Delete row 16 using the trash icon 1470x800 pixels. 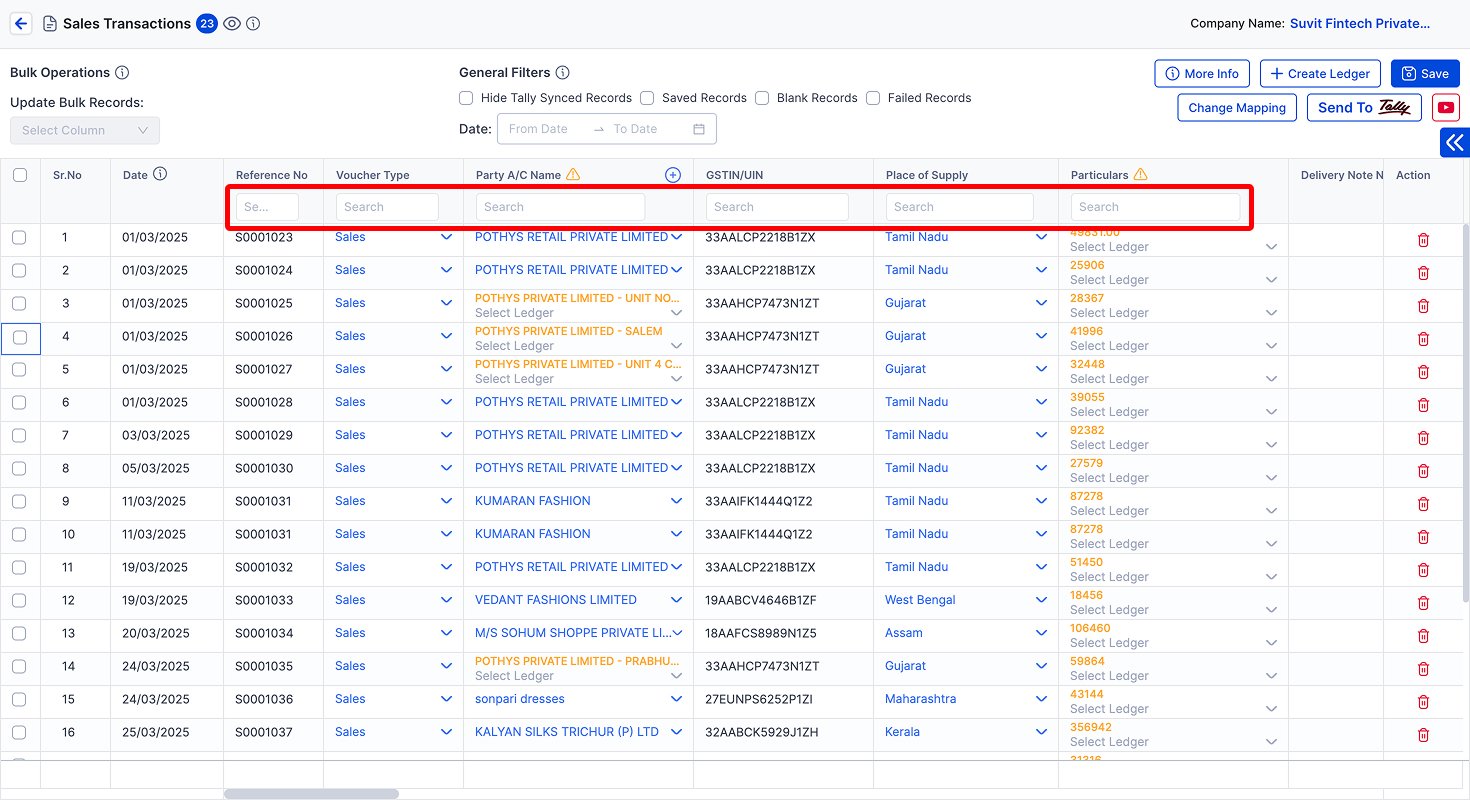coord(1423,735)
